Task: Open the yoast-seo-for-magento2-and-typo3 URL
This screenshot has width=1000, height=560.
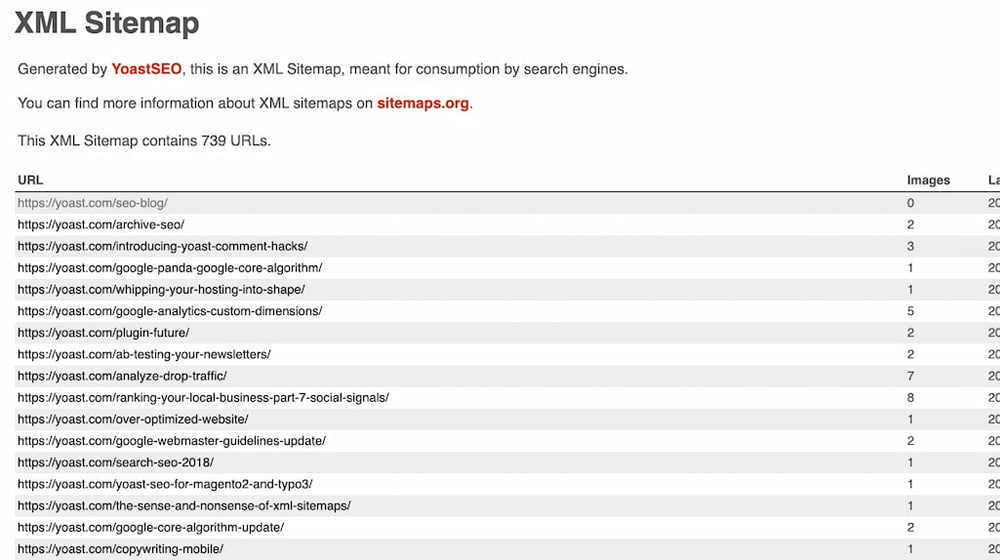Action: 165,485
